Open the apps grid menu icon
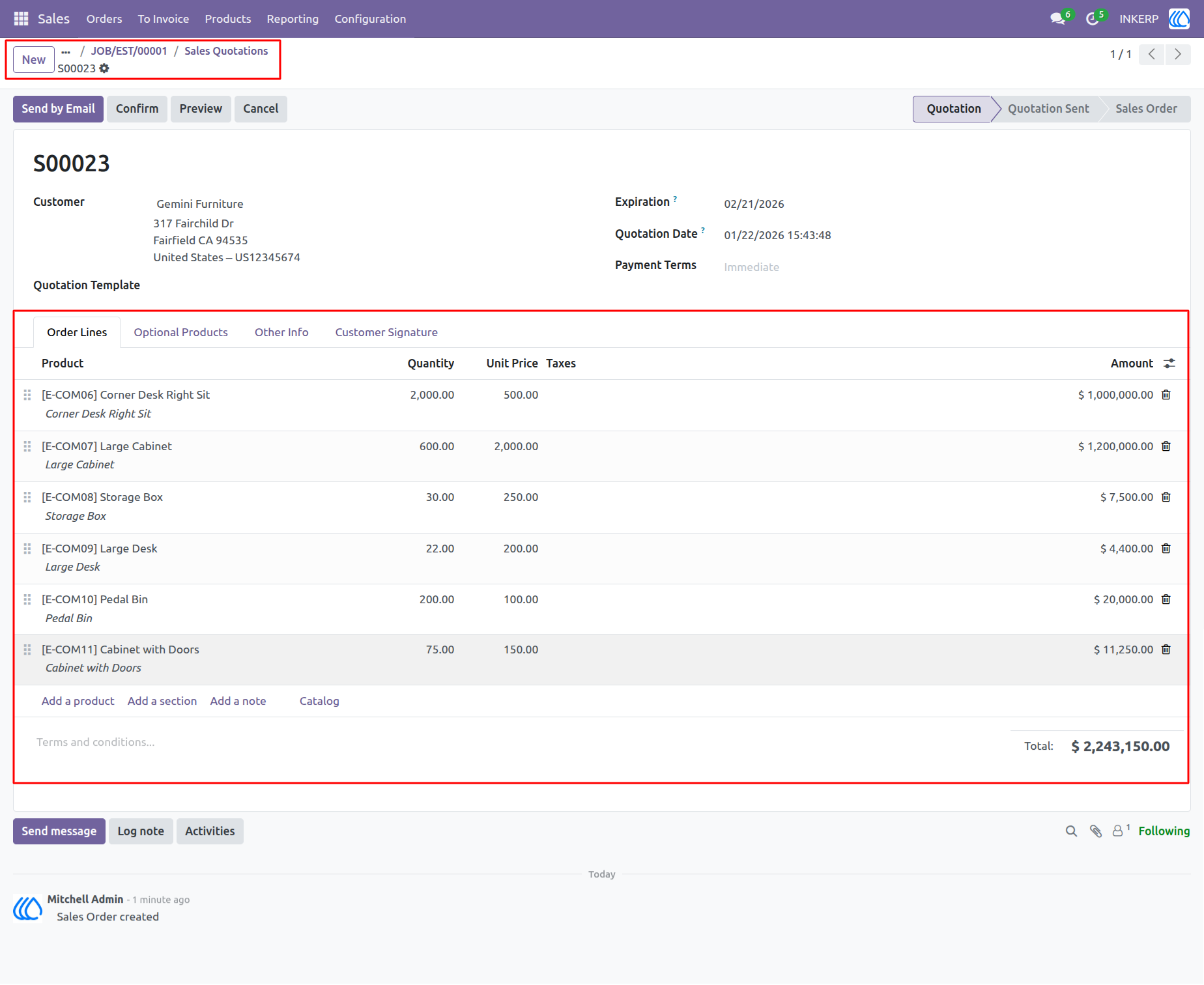Image resolution: width=1204 pixels, height=985 pixels. (21, 19)
